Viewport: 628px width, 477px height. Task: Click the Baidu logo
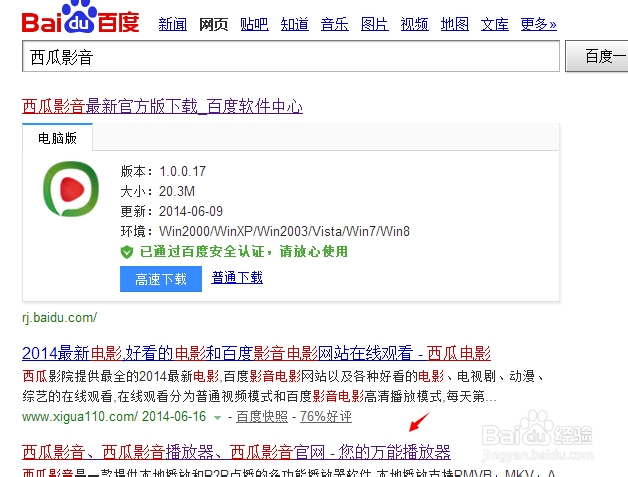pyautogui.click(x=80, y=17)
